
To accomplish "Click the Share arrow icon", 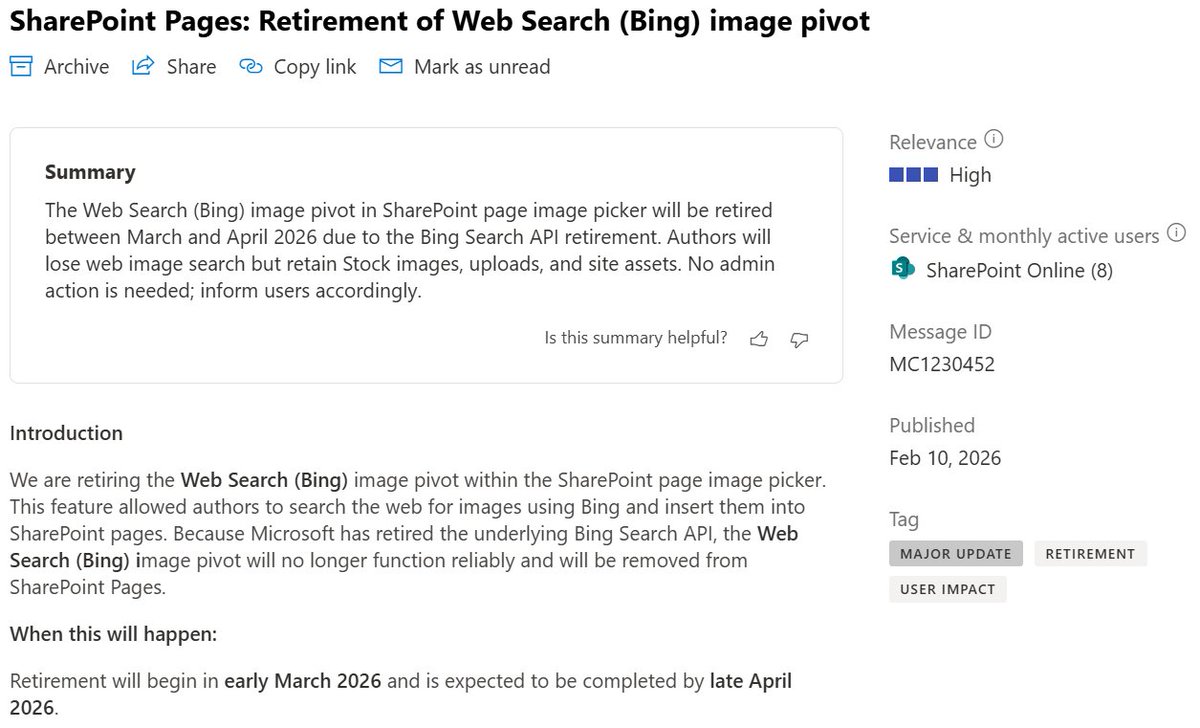I will 144,66.
